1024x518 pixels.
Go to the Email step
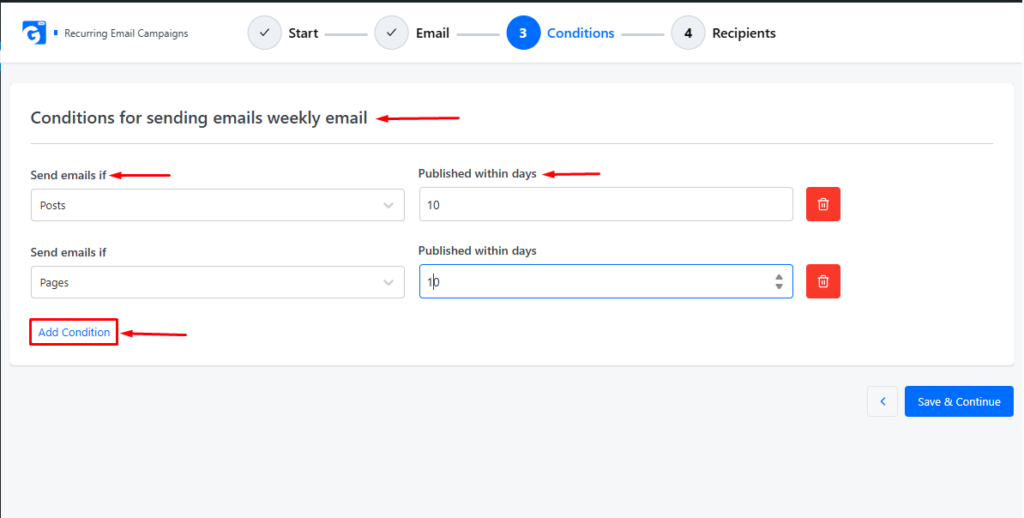[x=432, y=33]
